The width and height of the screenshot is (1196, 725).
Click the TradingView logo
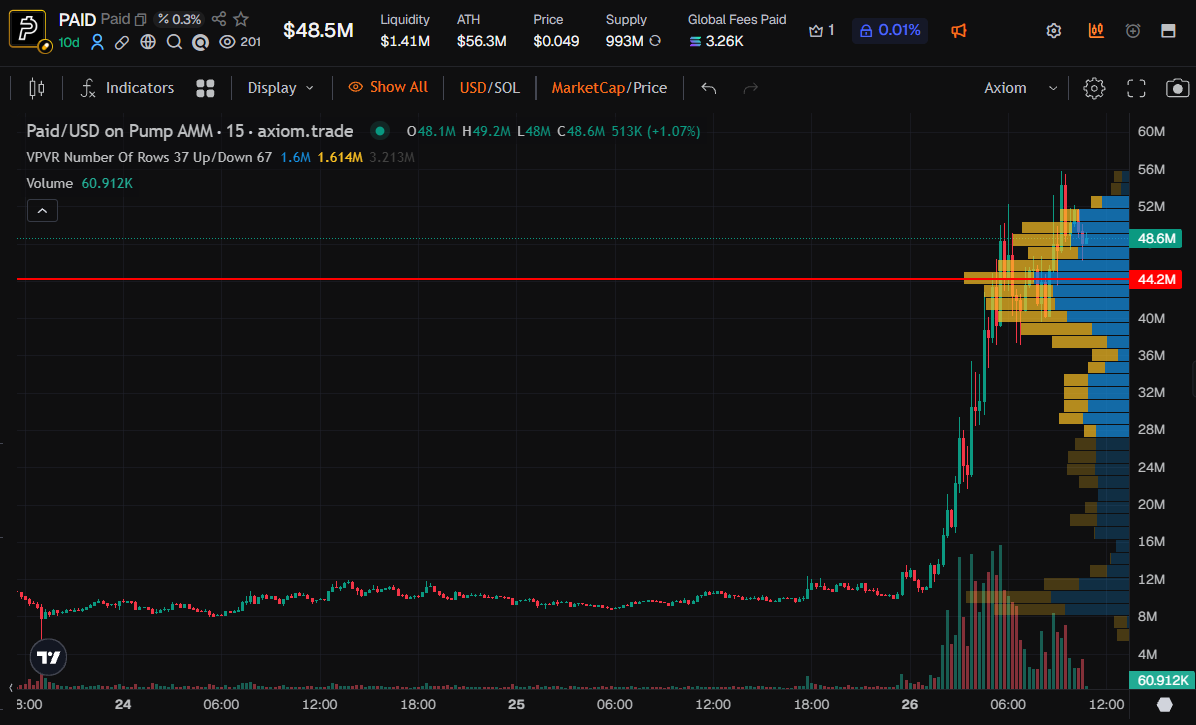pos(48,657)
